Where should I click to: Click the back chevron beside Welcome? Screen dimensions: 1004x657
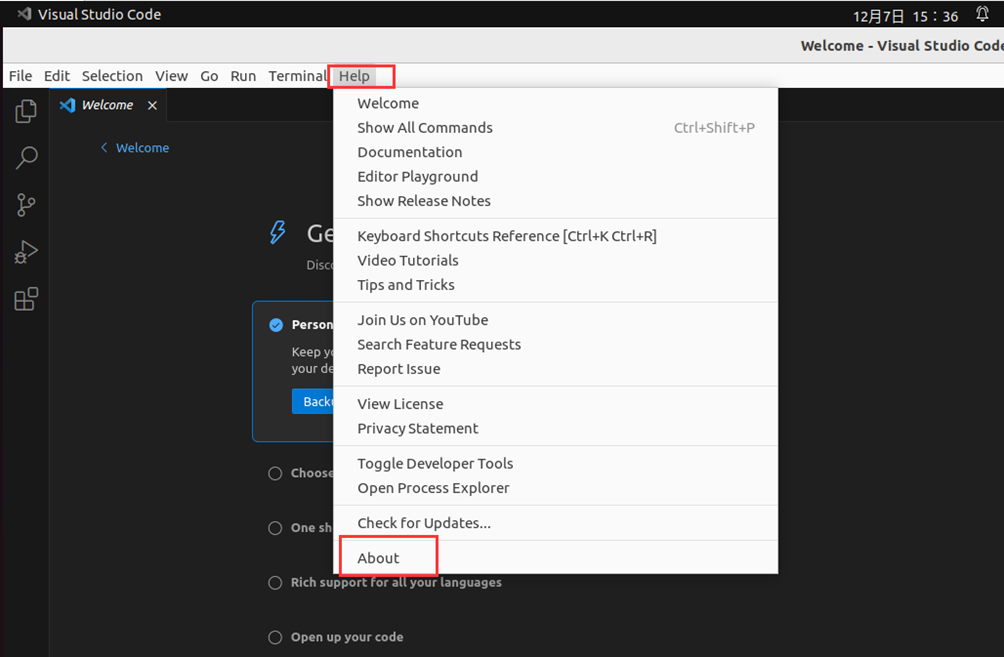(104, 148)
